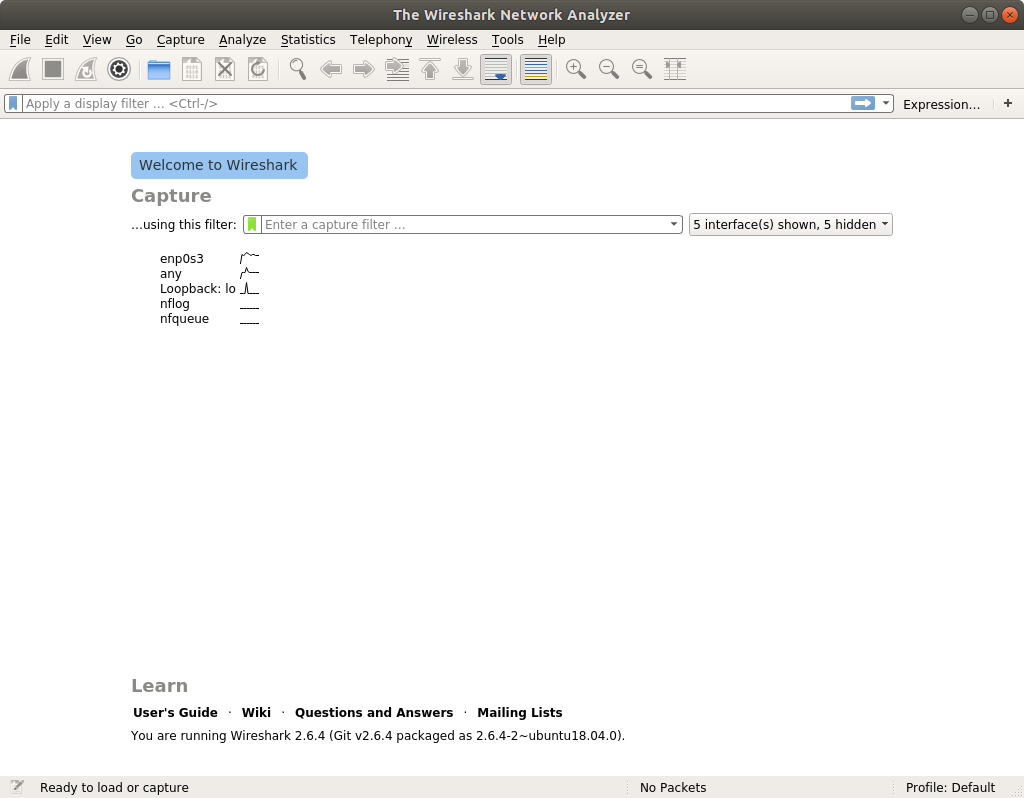This screenshot has height=798, width=1024.
Task: Click Profile: Default in status bar
Action: pyautogui.click(x=950, y=788)
